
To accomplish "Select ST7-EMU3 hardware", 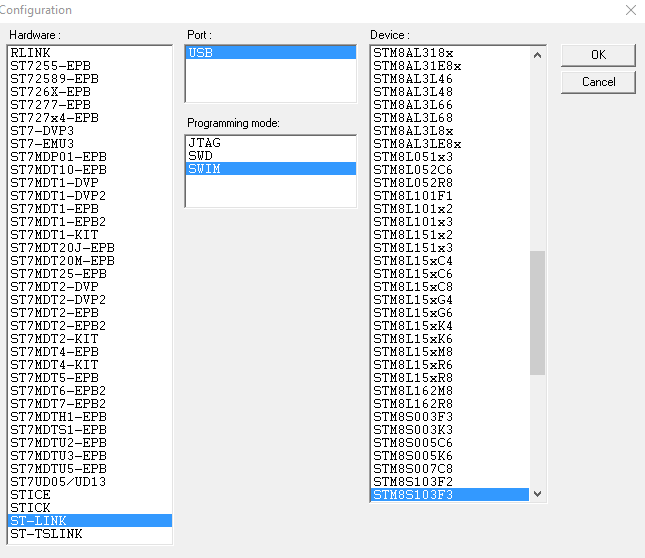I will click(90, 144).
